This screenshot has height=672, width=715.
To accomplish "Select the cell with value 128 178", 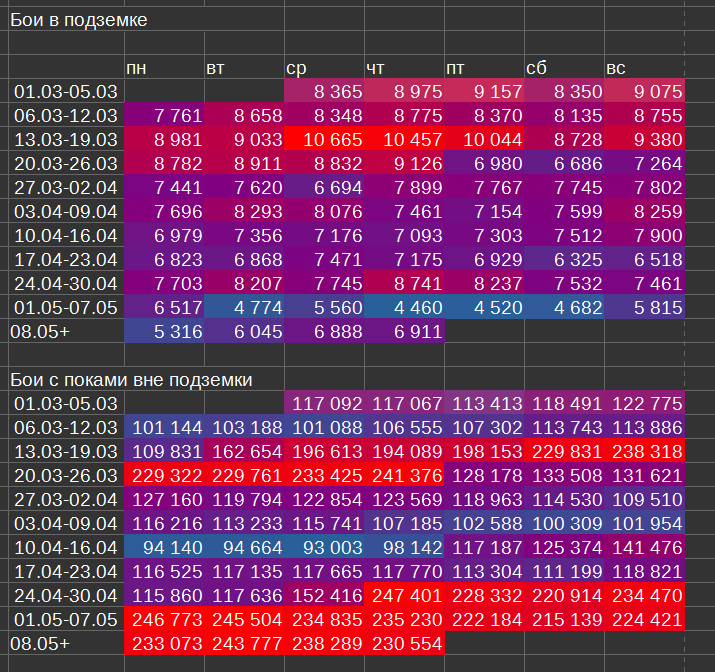I will [484, 476].
